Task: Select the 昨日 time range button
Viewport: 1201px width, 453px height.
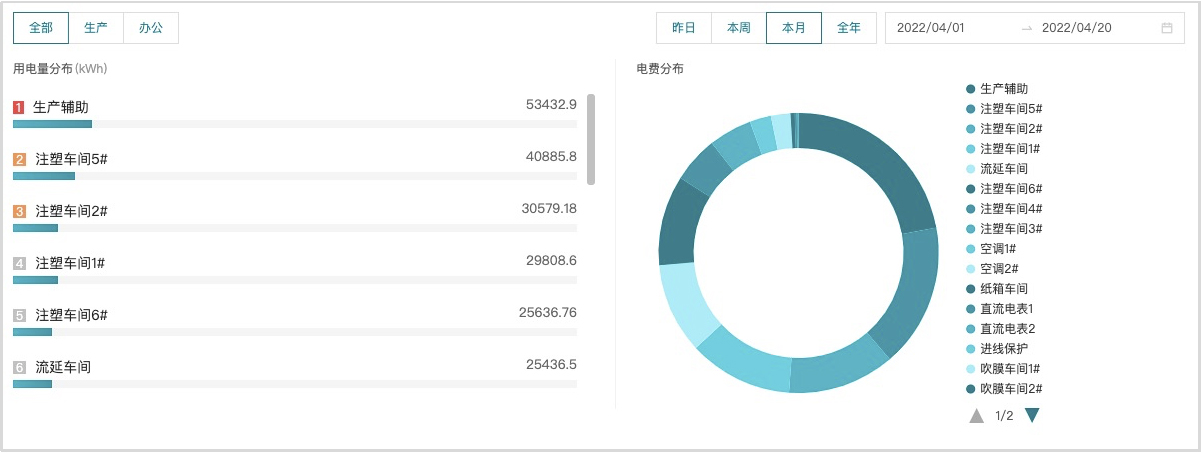Action: coord(684,28)
